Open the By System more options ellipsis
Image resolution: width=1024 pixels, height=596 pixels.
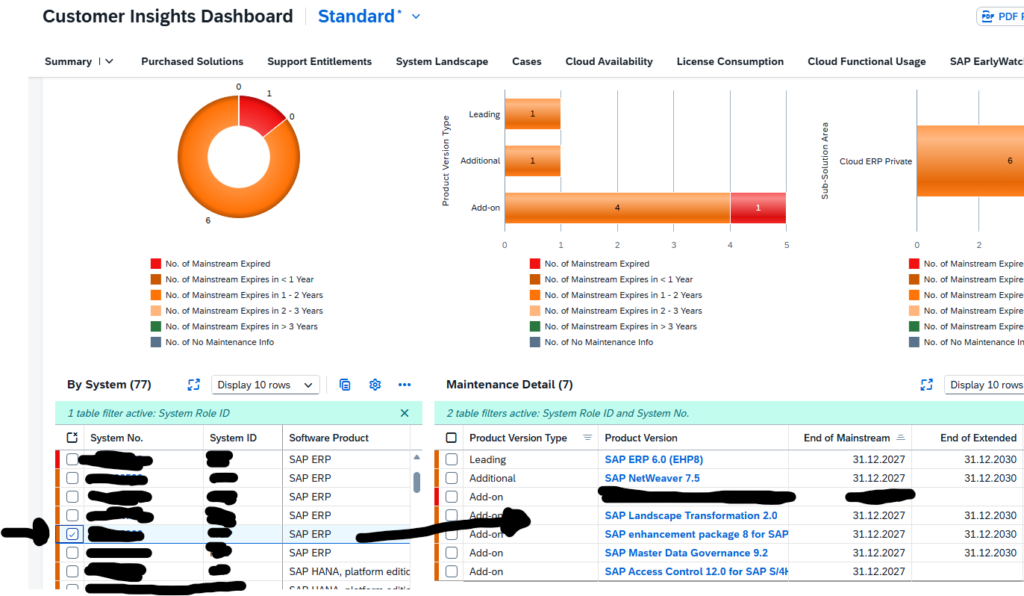[x=405, y=385]
